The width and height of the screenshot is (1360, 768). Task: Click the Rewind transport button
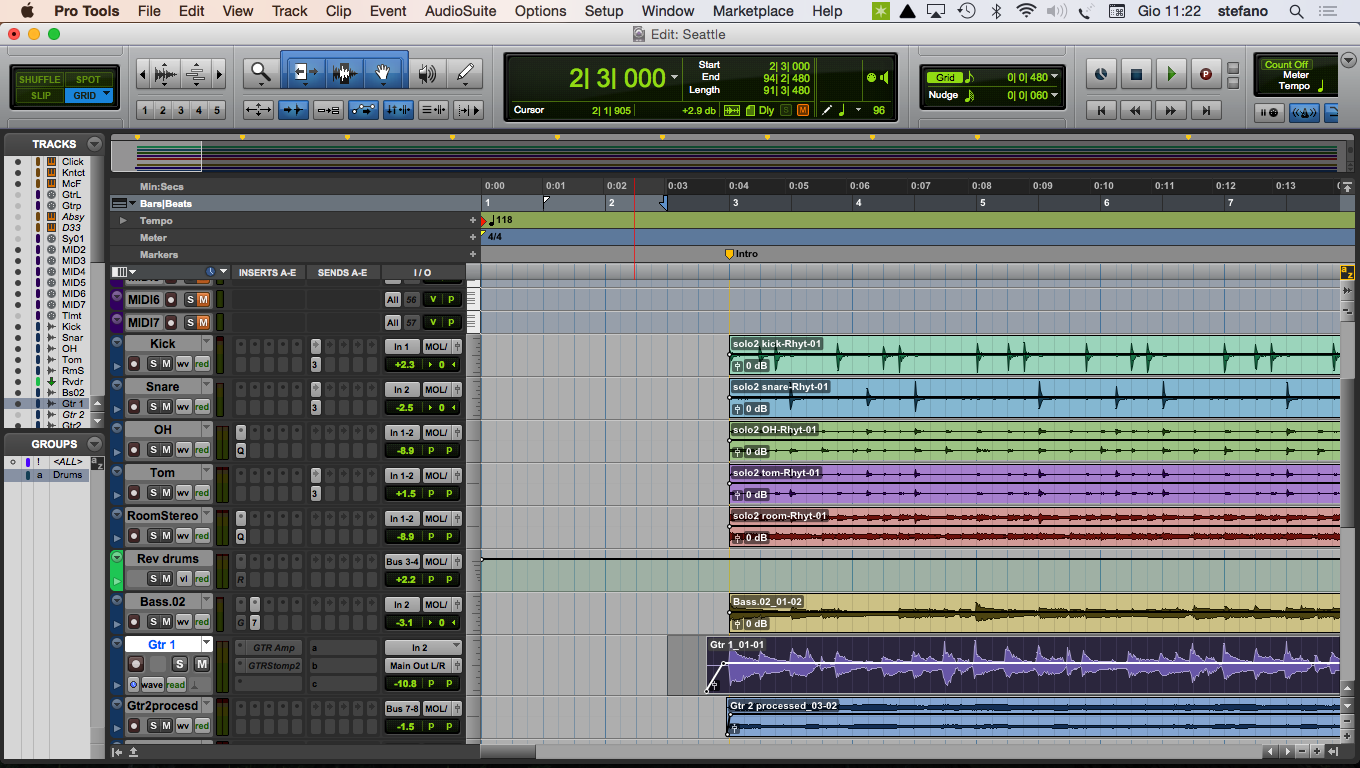pos(1136,110)
